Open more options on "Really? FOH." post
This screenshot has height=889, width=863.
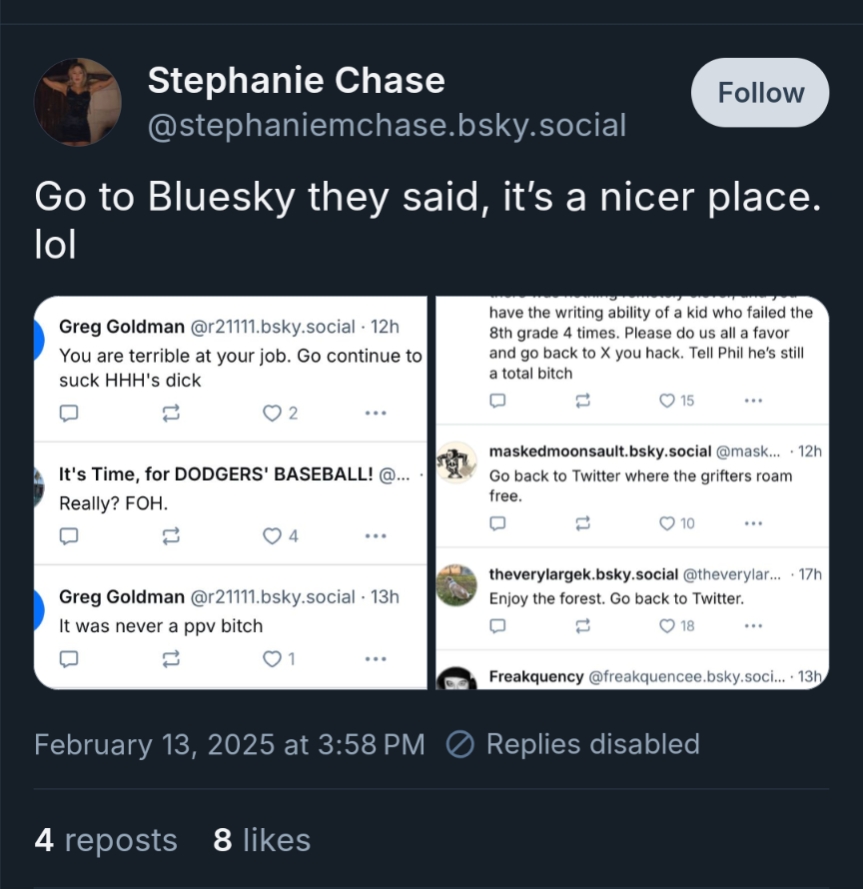[376, 535]
